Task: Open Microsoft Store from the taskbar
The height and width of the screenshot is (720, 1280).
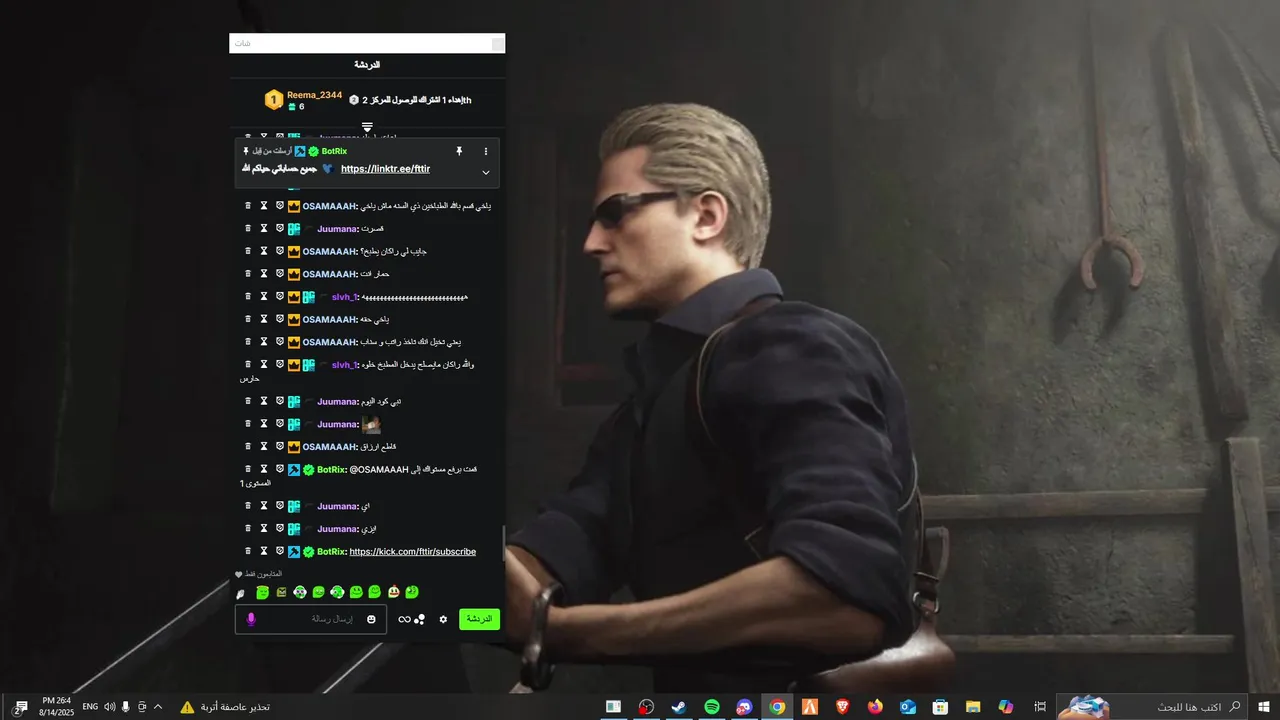Action: (940, 707)
